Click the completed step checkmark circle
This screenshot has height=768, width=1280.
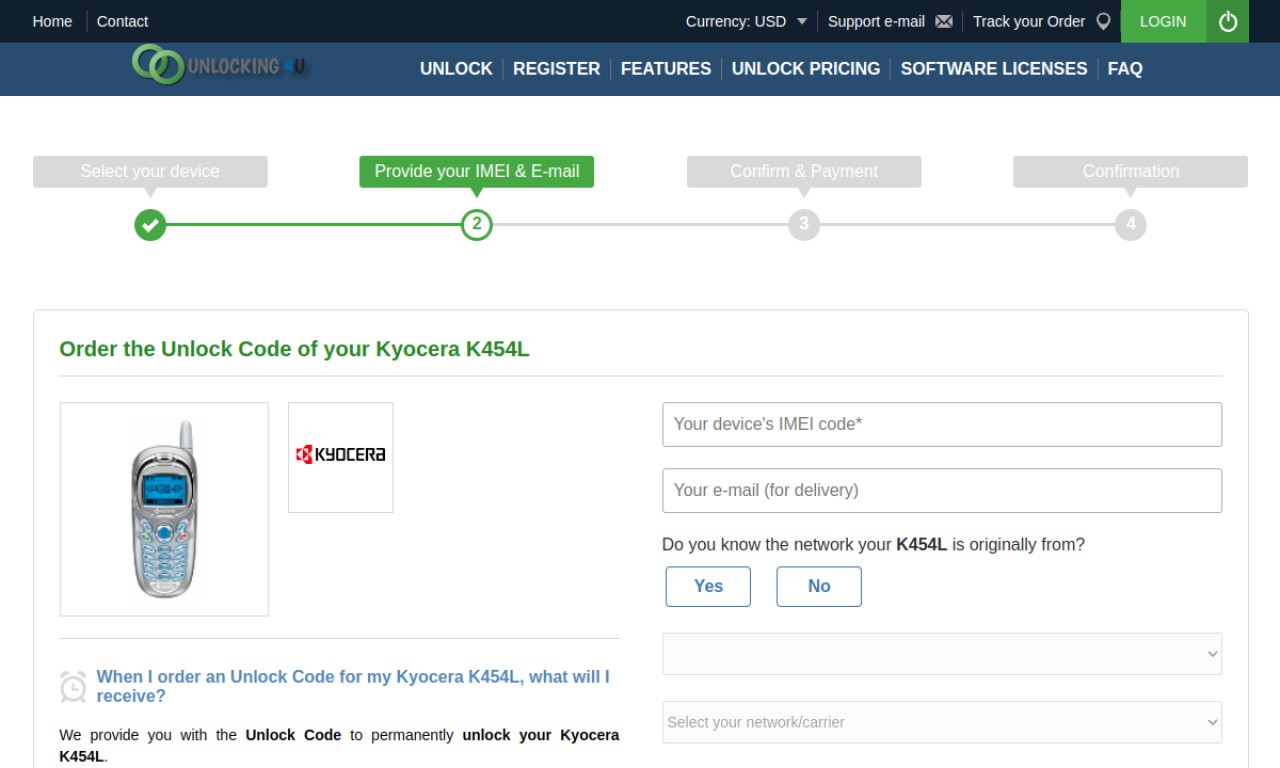click(x=150, y=225)
